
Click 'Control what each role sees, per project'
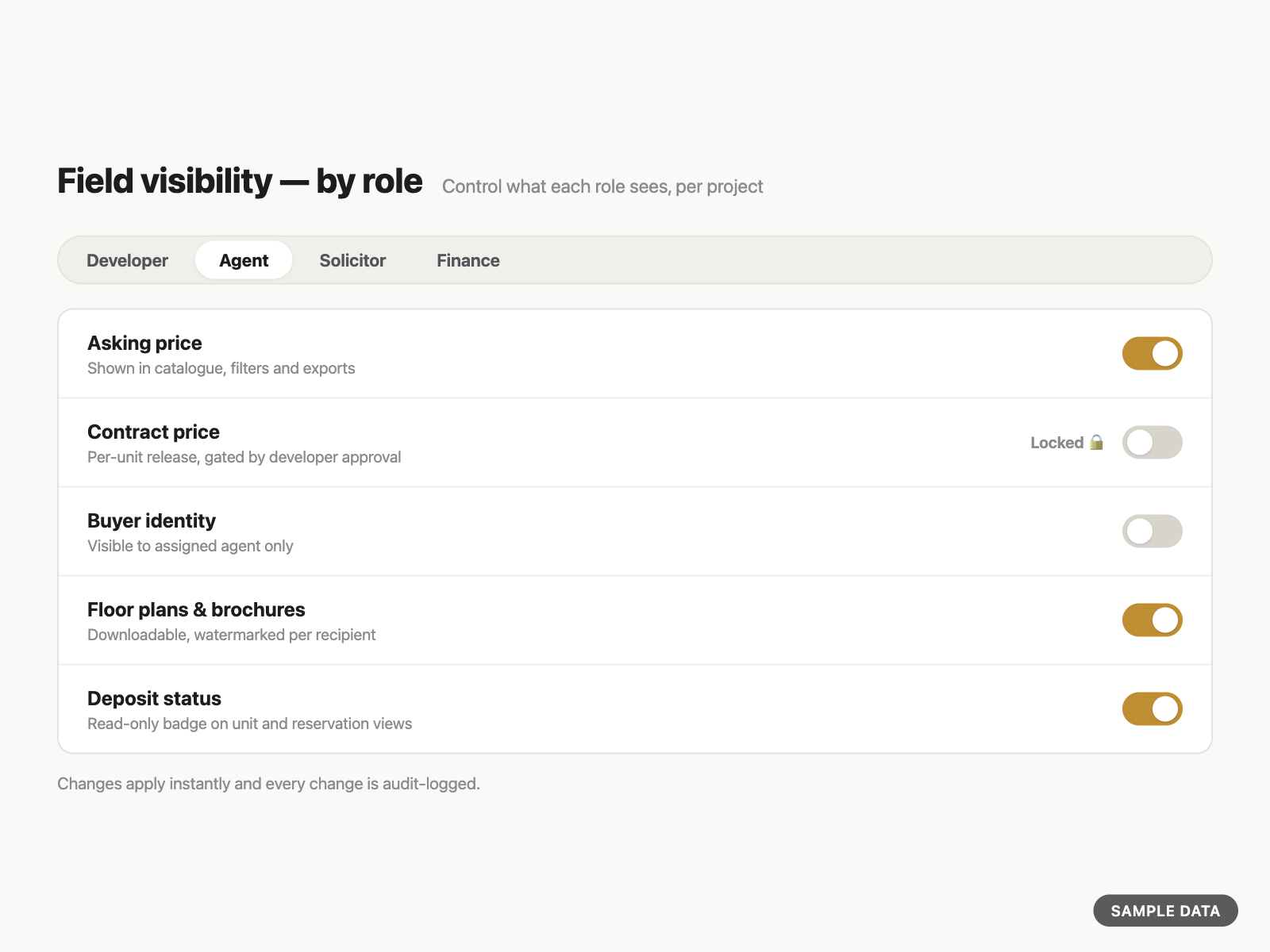(x=602, y=186)
